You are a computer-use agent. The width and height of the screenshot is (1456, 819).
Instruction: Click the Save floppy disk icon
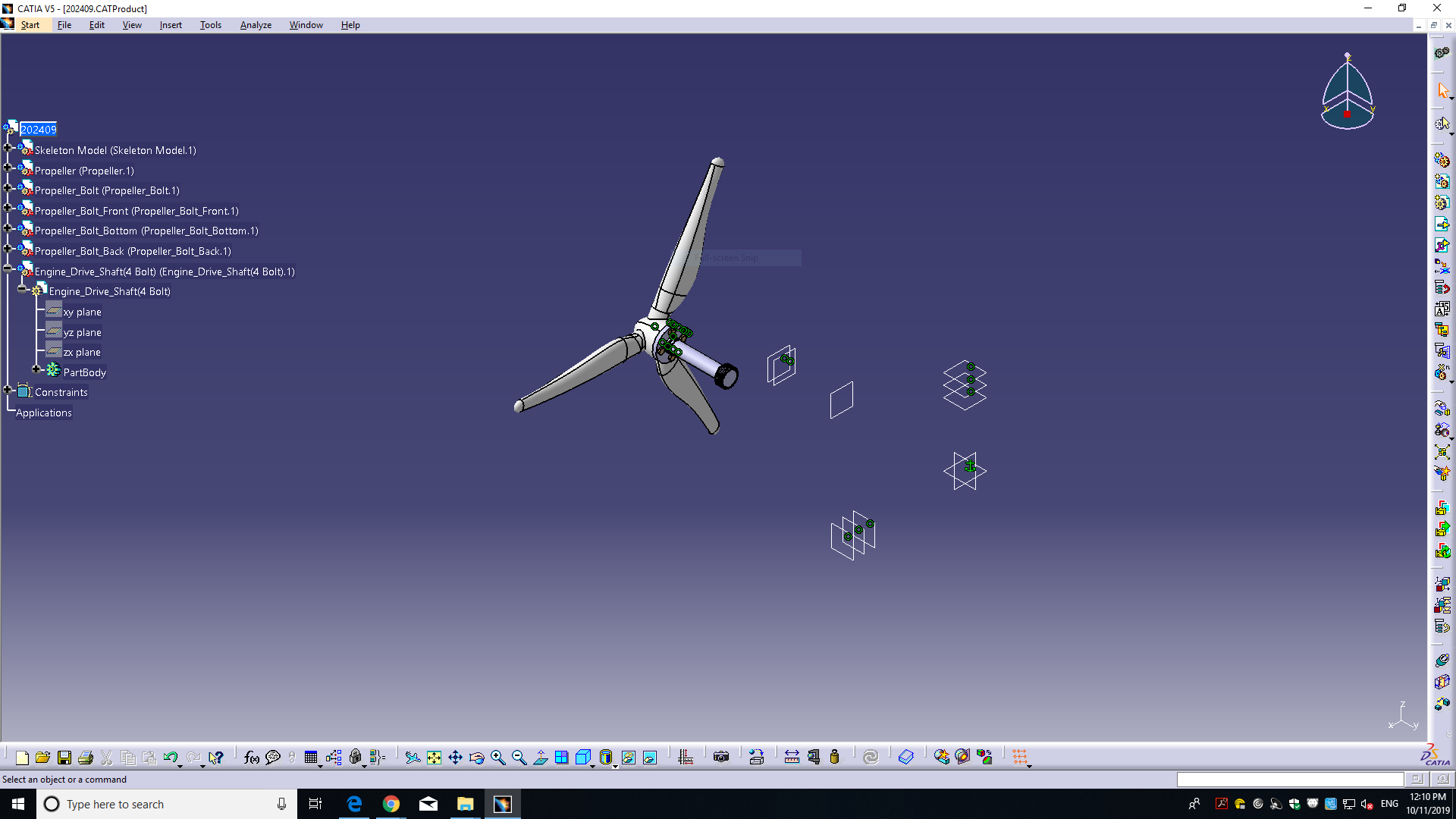(64, 757)
